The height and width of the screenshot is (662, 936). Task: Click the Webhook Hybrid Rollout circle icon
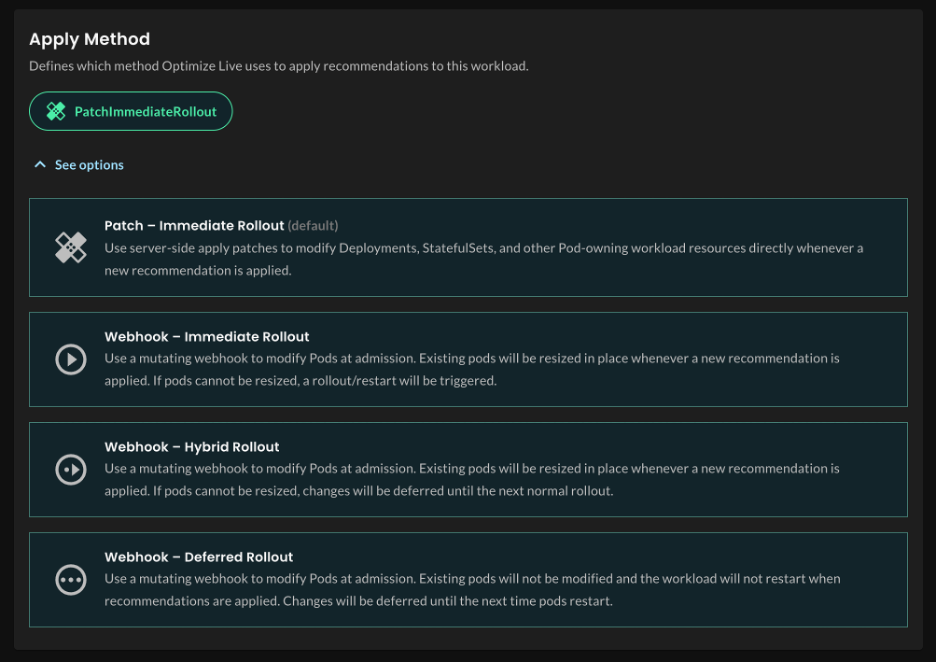71,469
